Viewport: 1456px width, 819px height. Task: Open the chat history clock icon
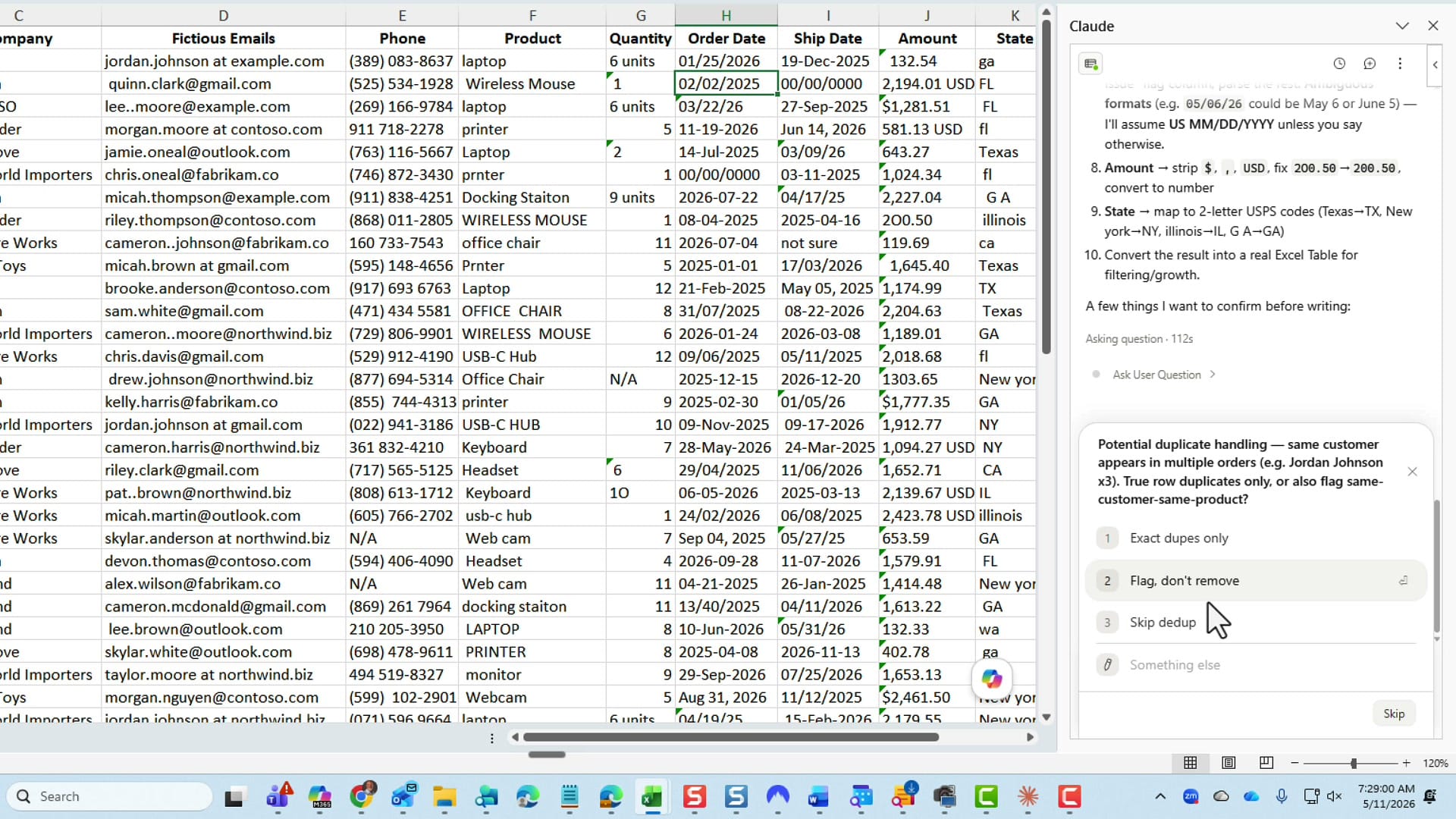(1339, 64)
